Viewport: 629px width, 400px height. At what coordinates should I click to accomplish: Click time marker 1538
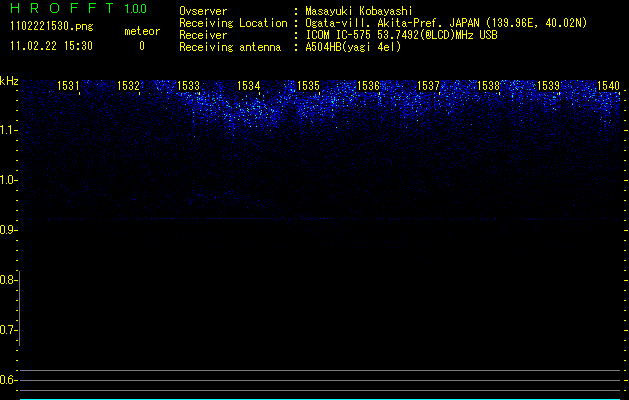pos(489,86)
